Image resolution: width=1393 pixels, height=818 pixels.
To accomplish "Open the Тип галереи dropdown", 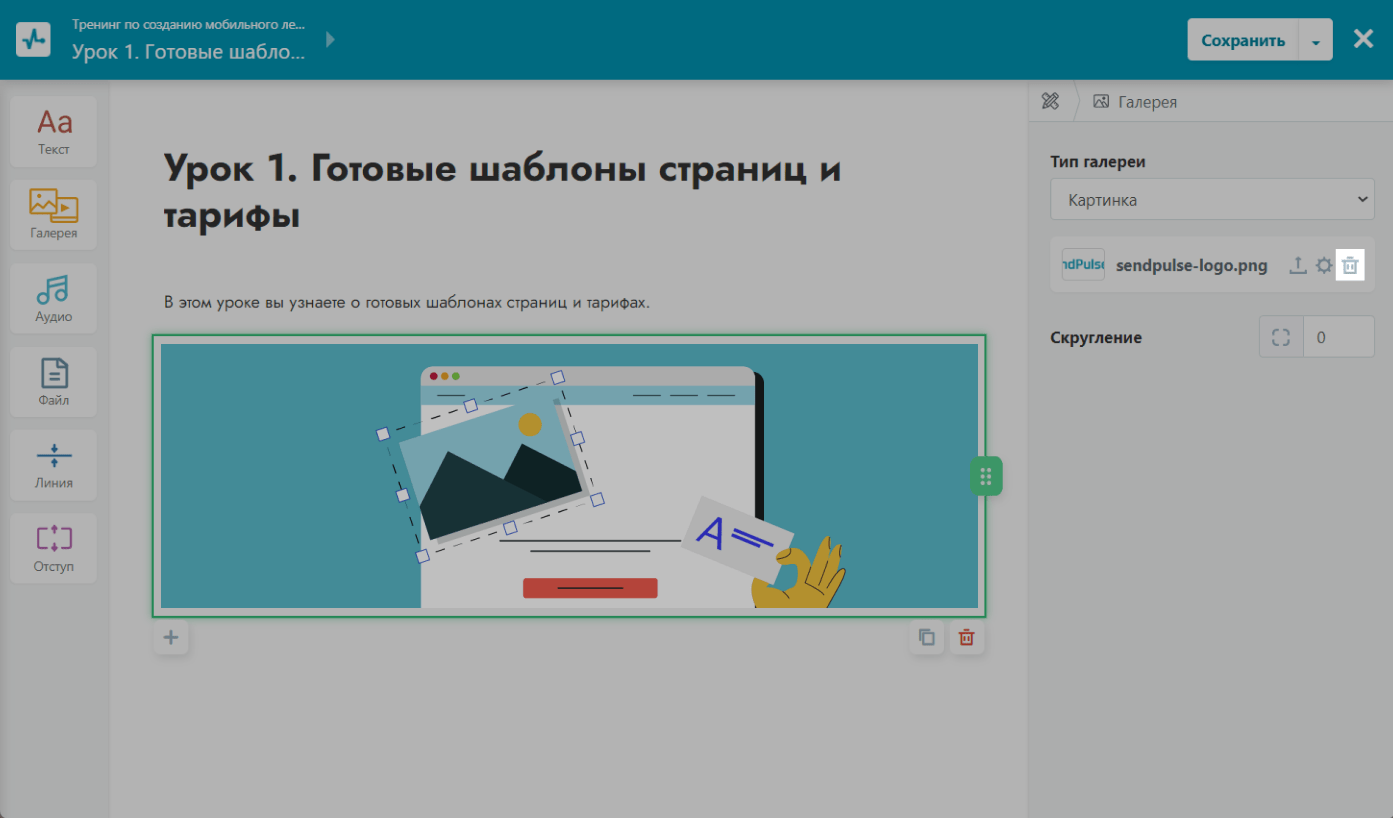I will pos(1212,200).
